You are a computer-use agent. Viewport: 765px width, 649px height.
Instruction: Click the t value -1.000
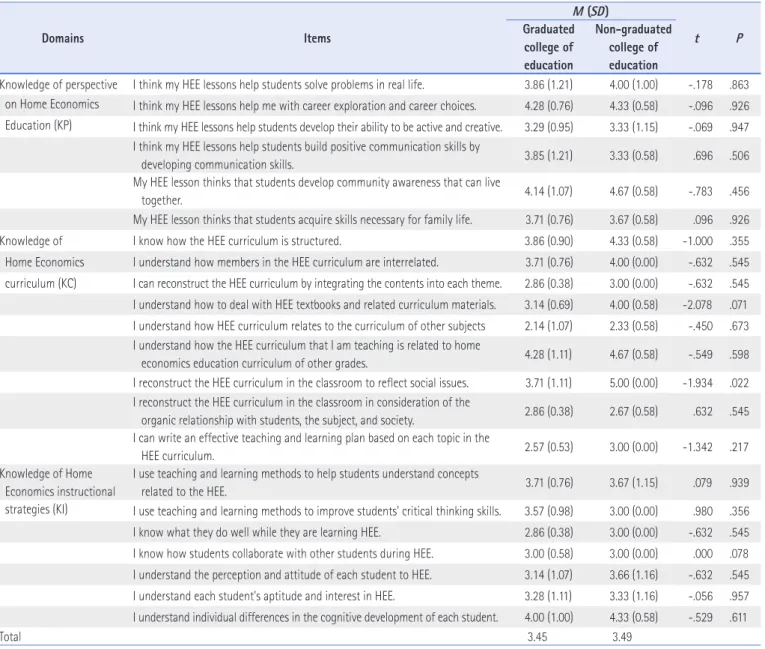(698, 241)
